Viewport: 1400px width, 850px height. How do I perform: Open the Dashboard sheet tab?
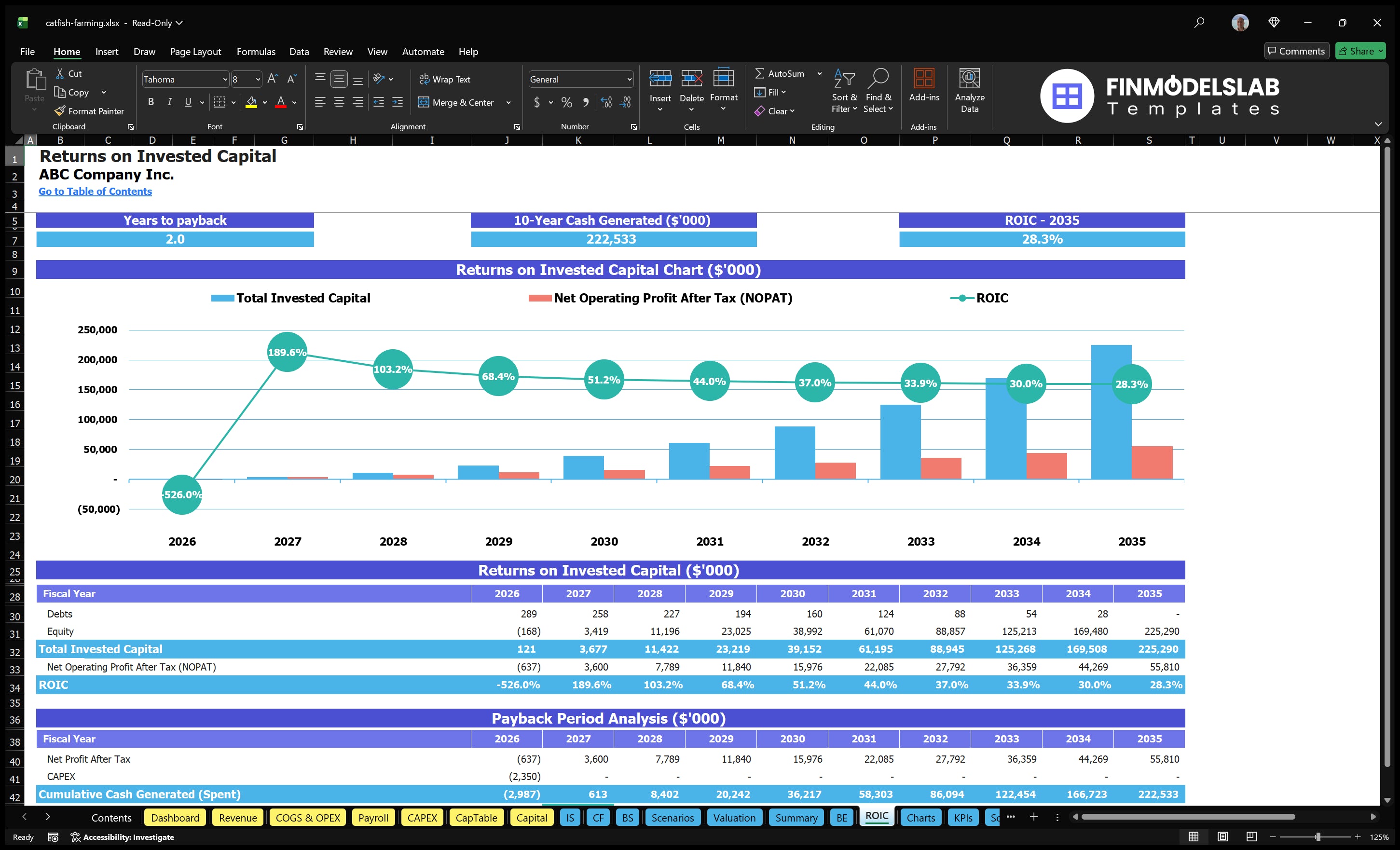175,818
